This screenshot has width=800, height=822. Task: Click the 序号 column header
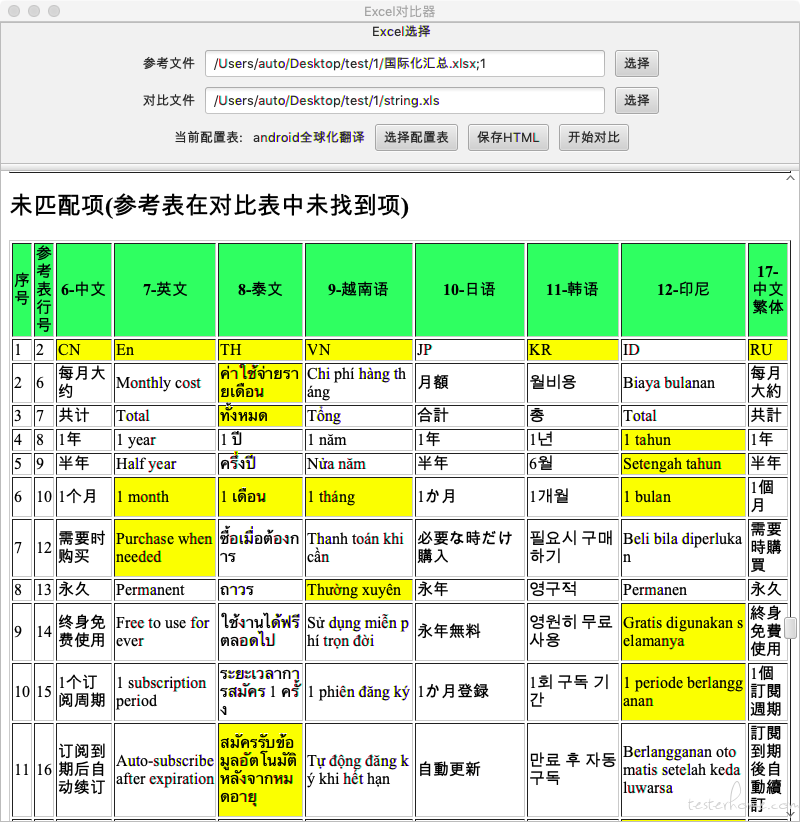pyautogui.click(x=21, y=289)
